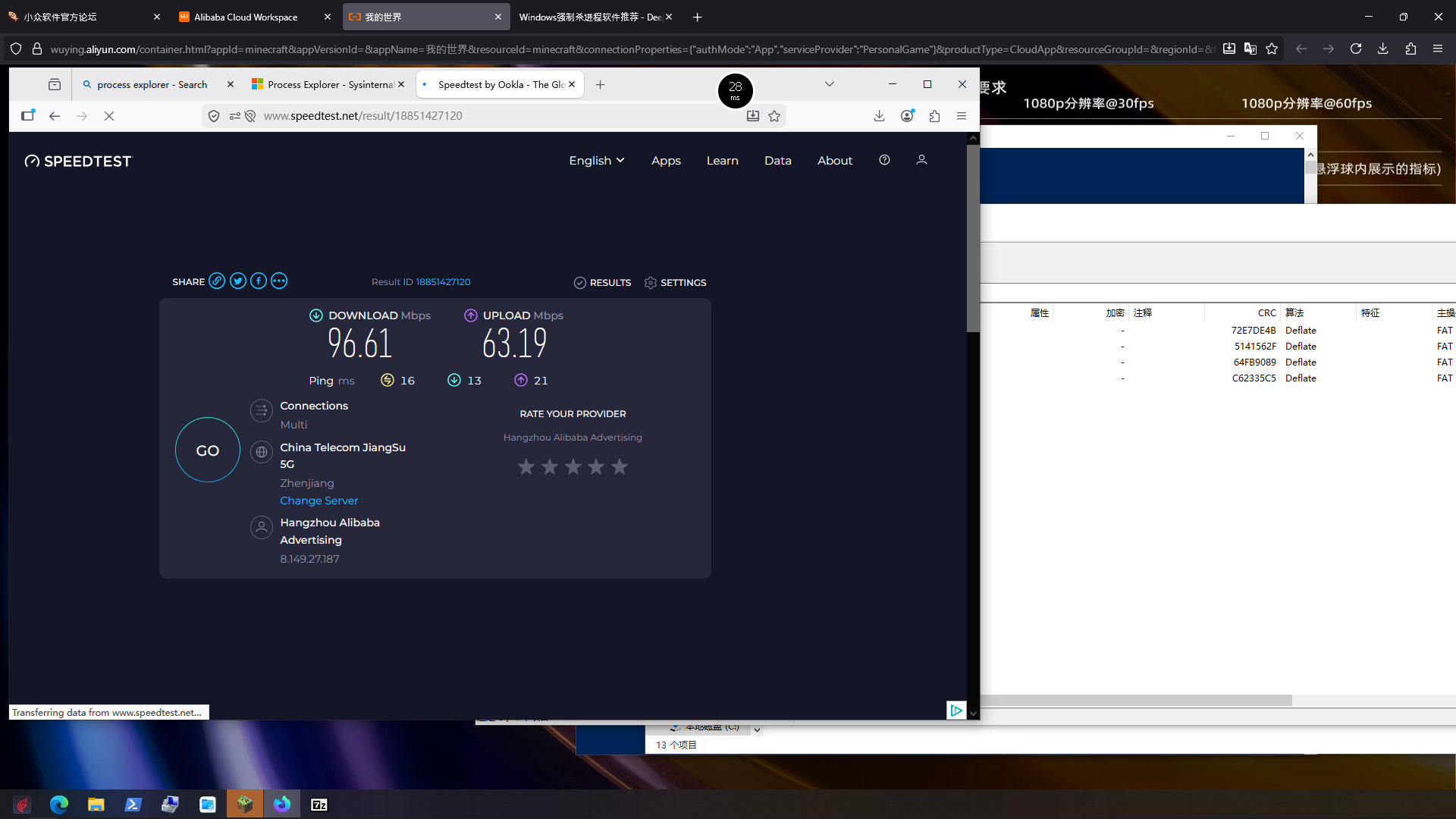Start a new test with the GO button
This screenshot has width=1456, height=819.
click(207, 450)
